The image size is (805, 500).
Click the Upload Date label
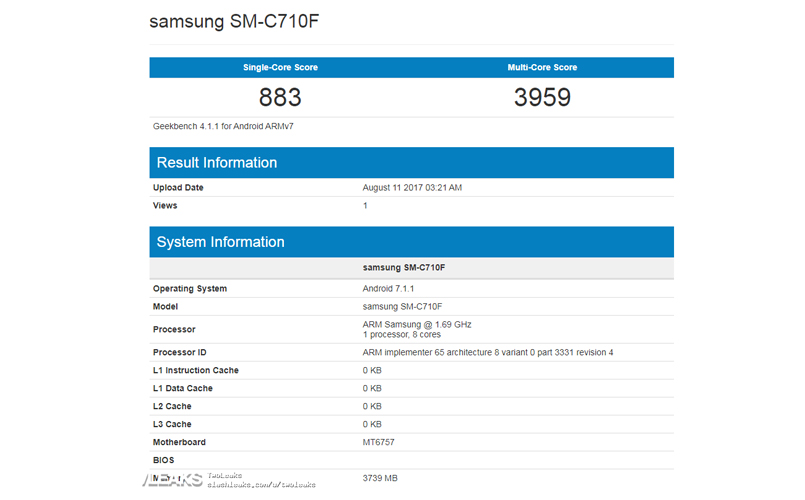178,187
